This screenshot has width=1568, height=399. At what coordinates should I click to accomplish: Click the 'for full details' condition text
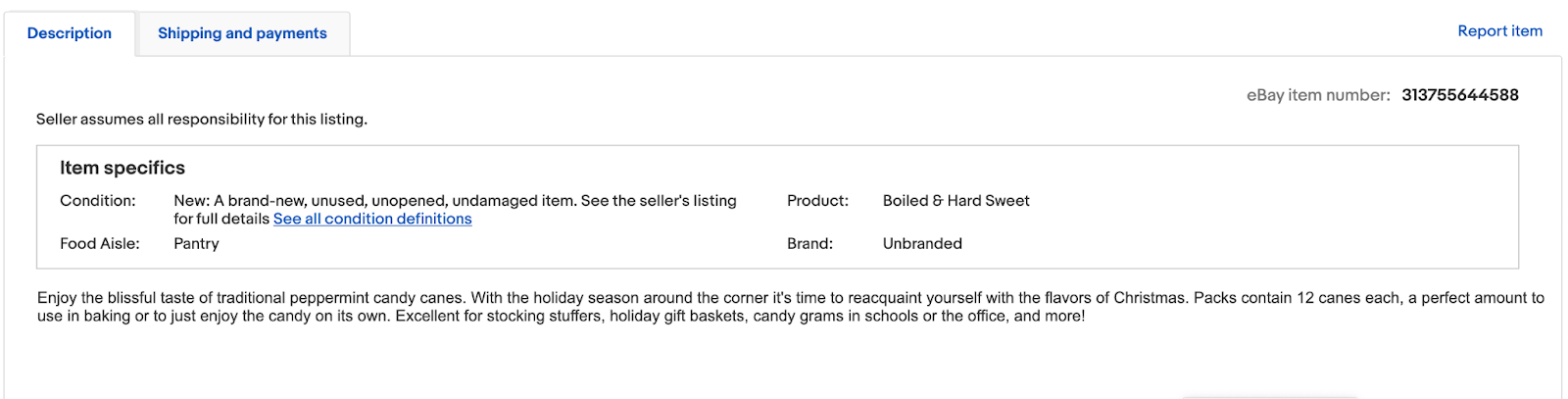coord(221,219)
